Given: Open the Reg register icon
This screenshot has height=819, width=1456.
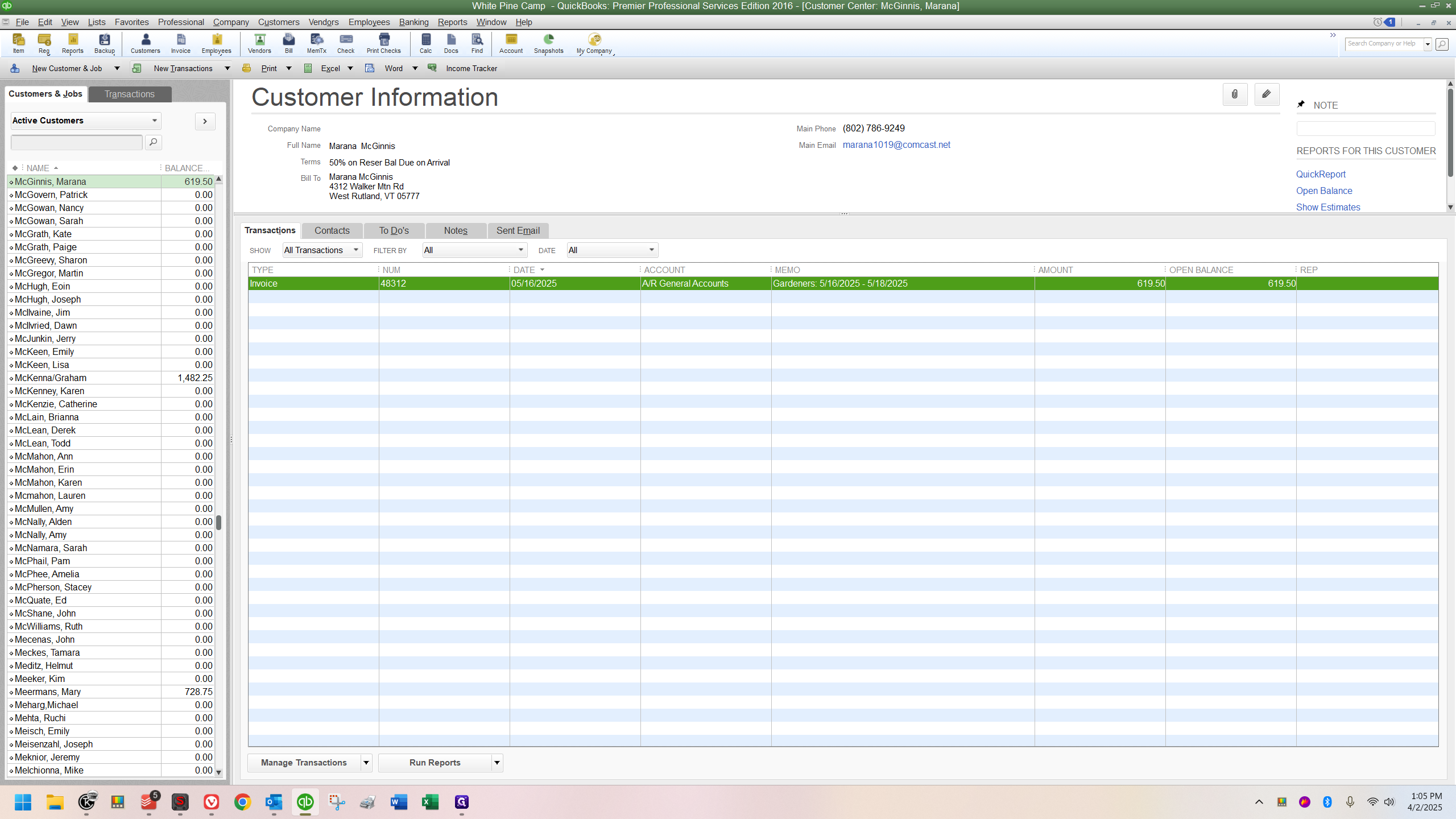Looking at the screenshot, I should [x=44, y=43].
